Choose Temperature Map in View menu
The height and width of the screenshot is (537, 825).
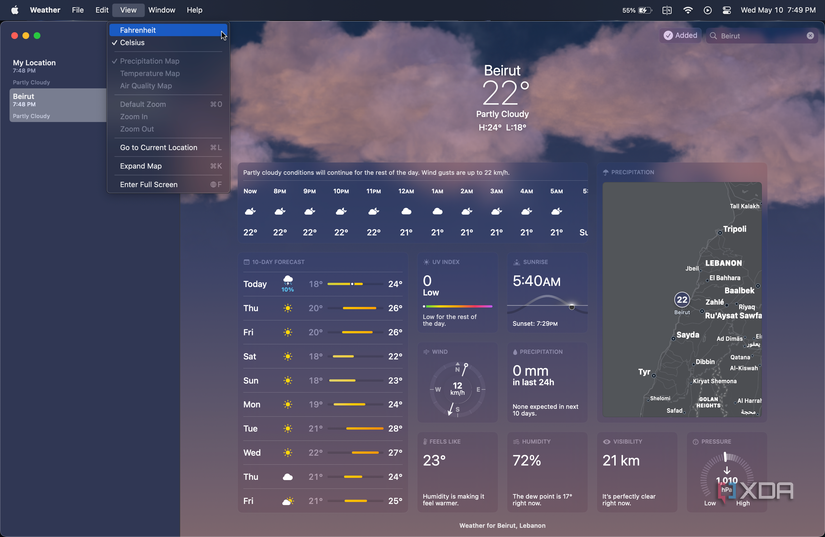pos(168,74)
